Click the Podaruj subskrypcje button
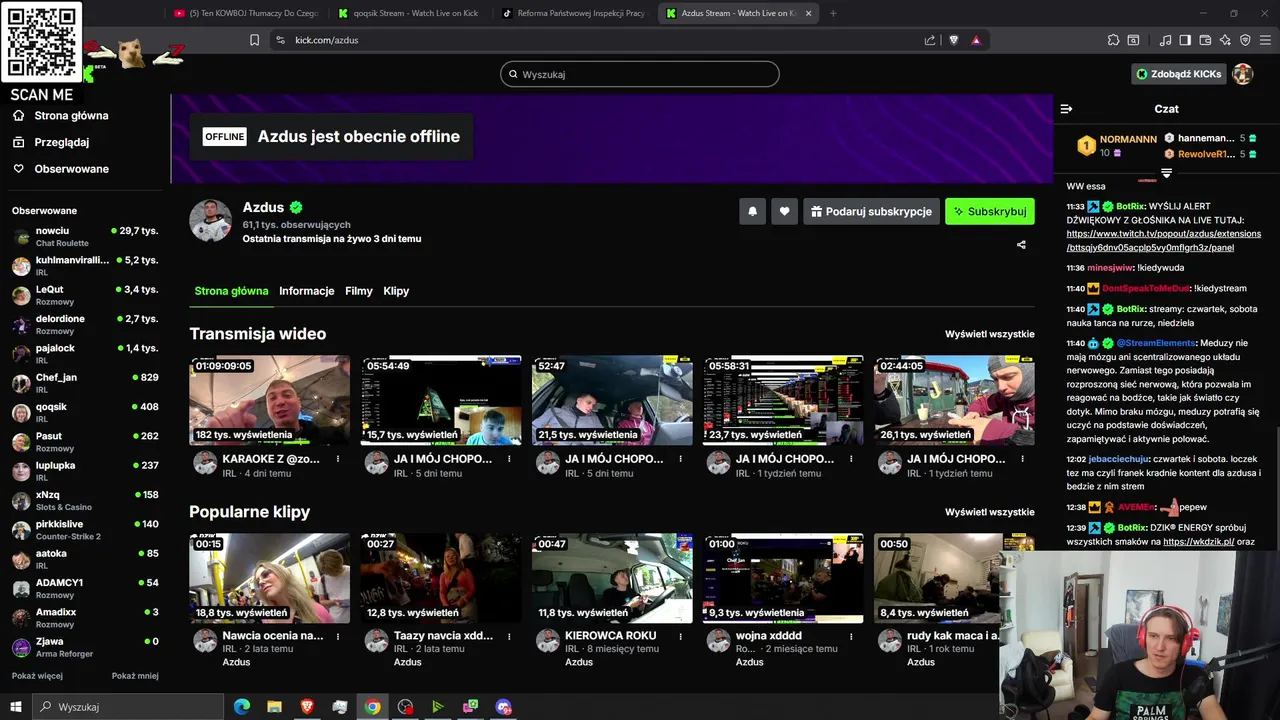This screenshot has width=1280, height=720. 871,211
